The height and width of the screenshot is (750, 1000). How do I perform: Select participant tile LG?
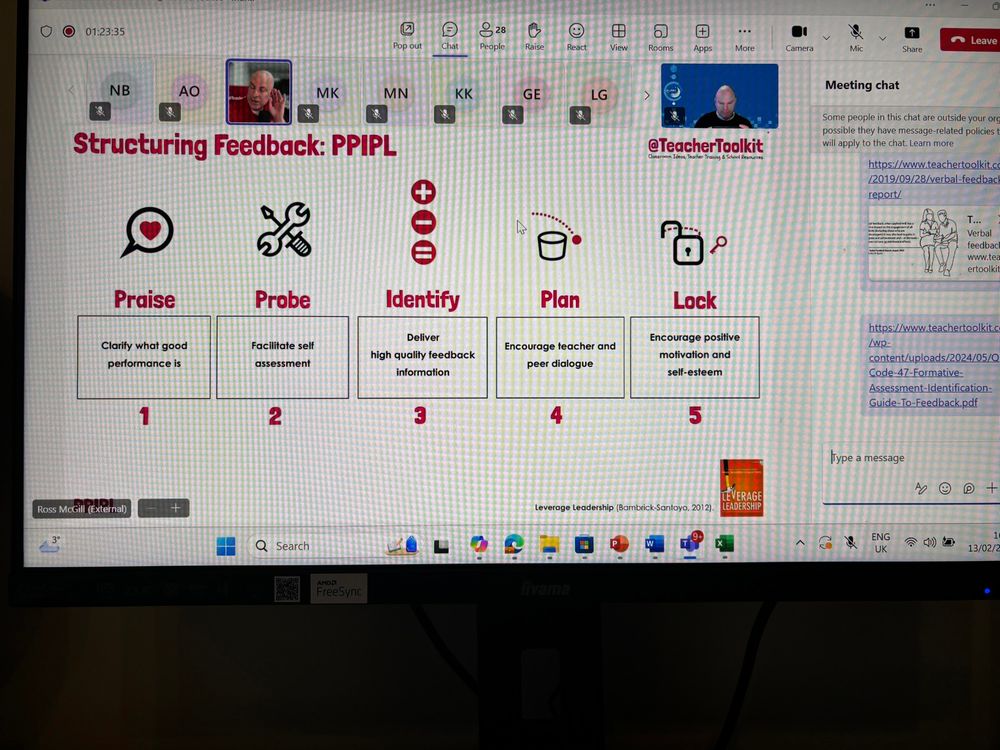[x=599, y=96]
